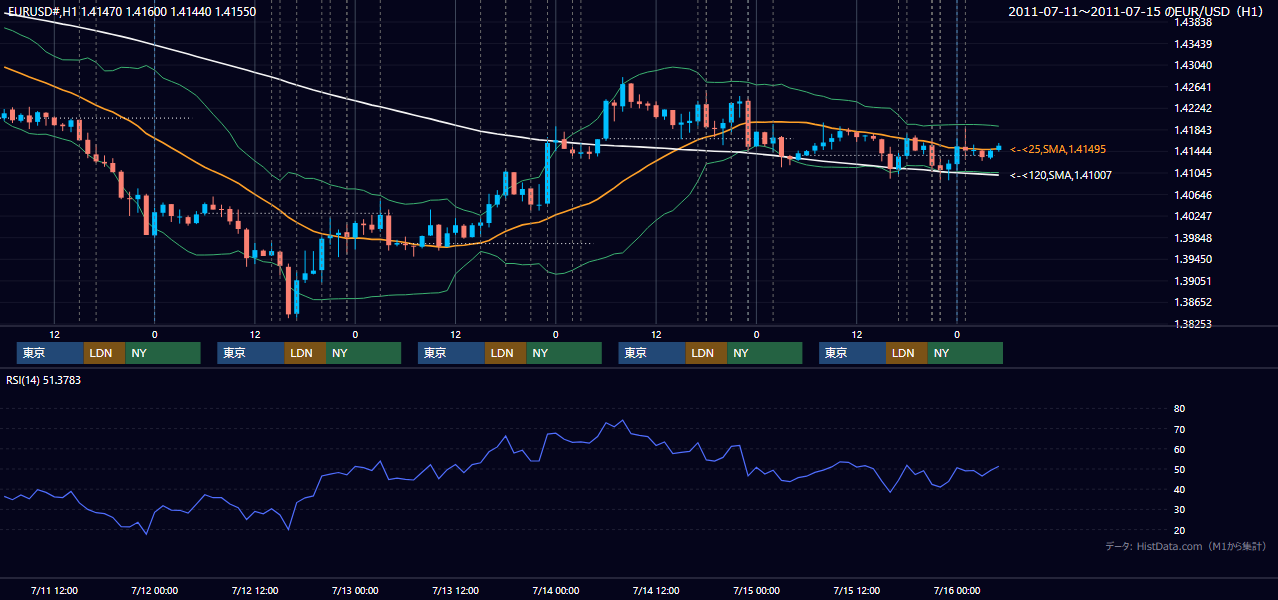Image resolution: width=1278 pixels, height=600 pixels.
Task: Click price axis value 1.38253
Action: [x=1192, y=324]
